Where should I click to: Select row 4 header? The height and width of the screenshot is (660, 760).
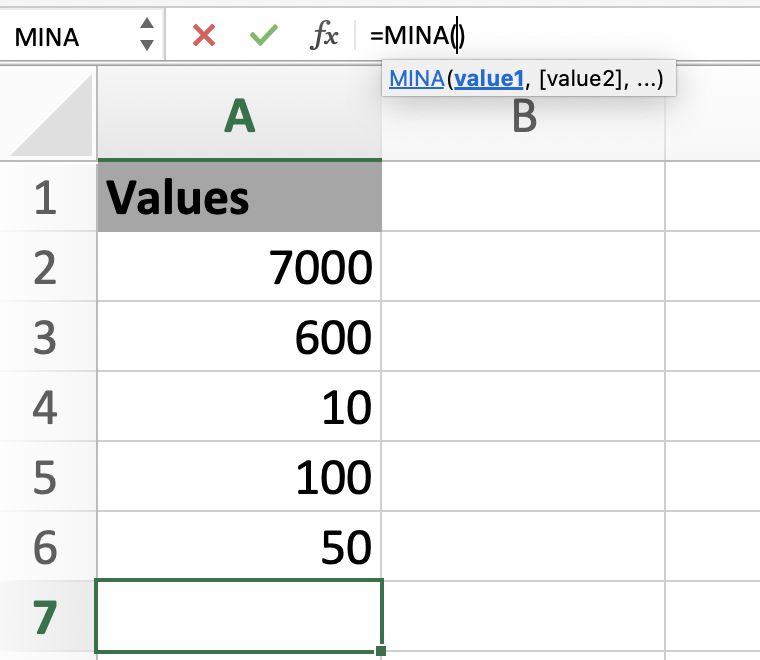pos(47,407)
